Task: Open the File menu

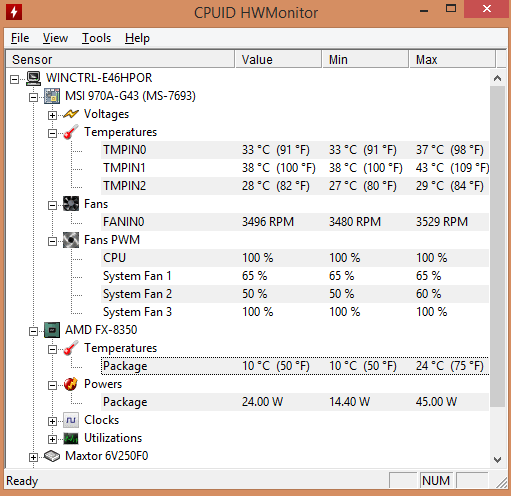Action: (20, 38)
